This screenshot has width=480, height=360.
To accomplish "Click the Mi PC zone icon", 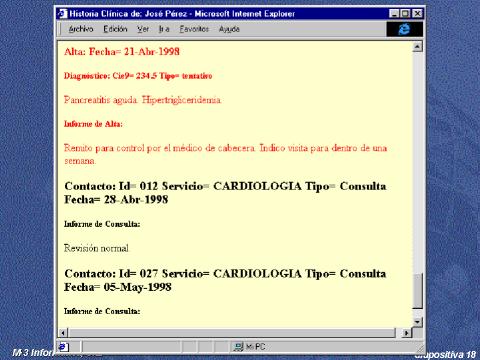I will 238,347.
